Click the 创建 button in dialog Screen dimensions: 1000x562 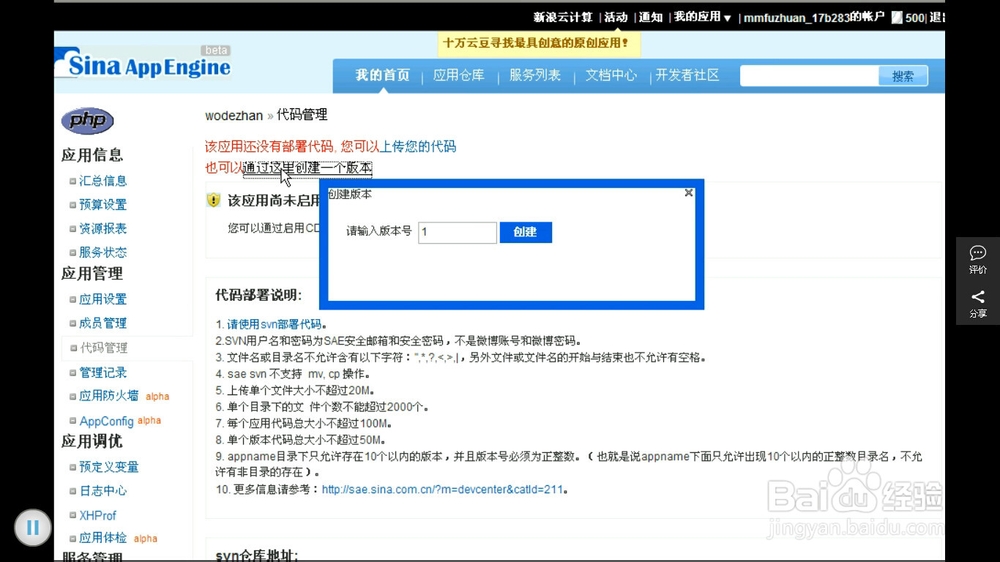(526, 232)
